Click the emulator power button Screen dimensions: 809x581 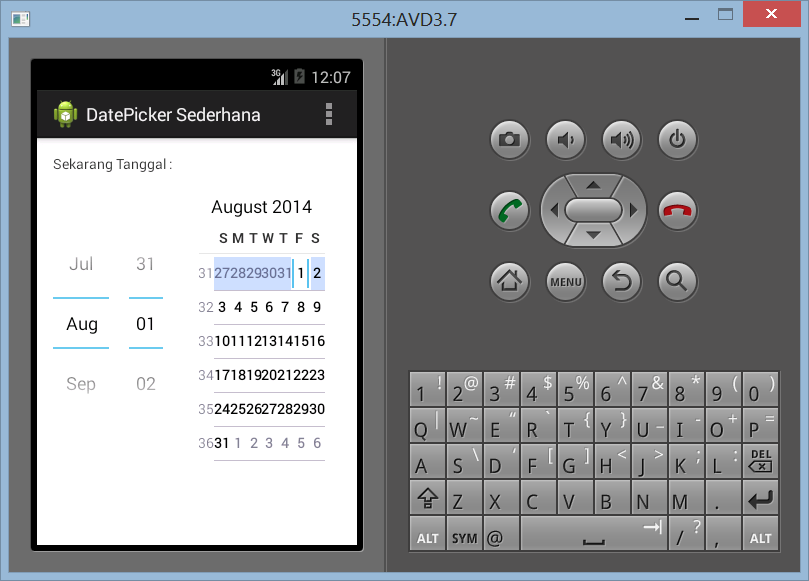(677, 140)
